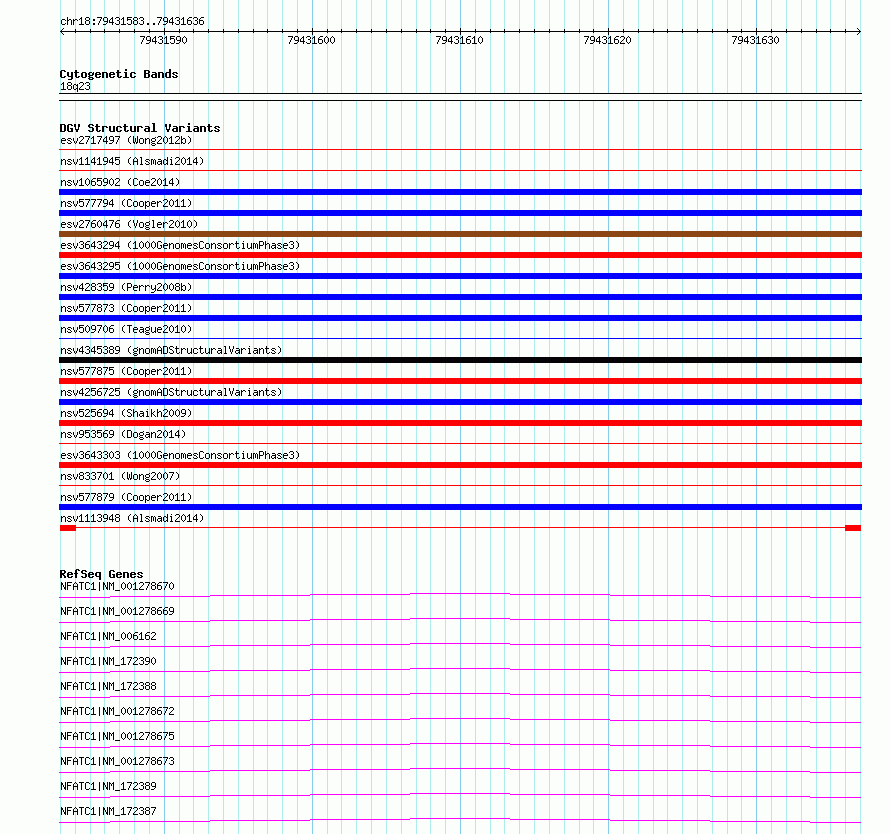Select the Cytogenetic Bands track title

tap(119, 74)
